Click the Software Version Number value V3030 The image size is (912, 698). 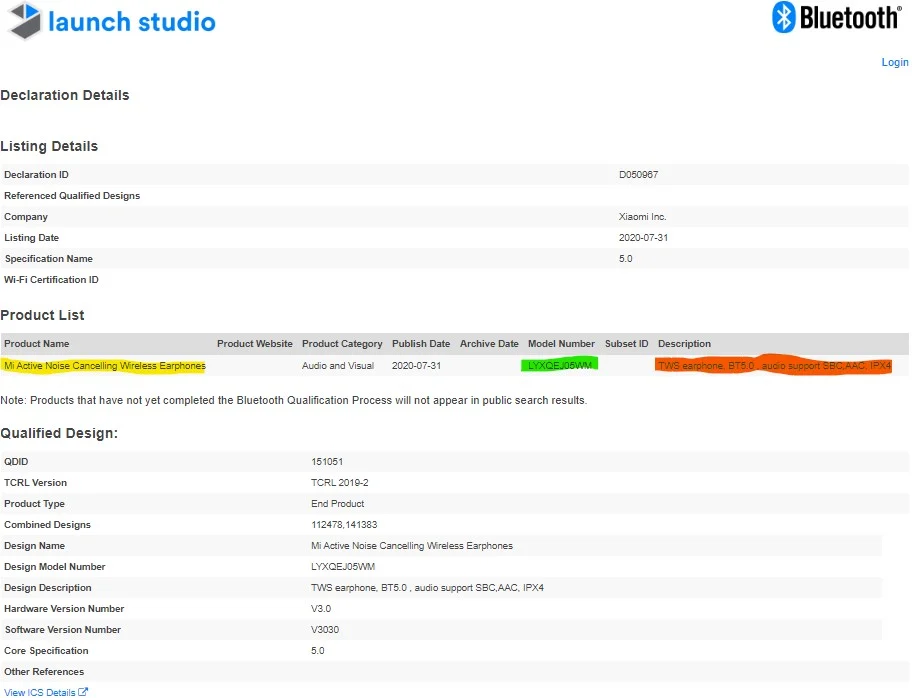pyautogui.click(x=325, y=630)
